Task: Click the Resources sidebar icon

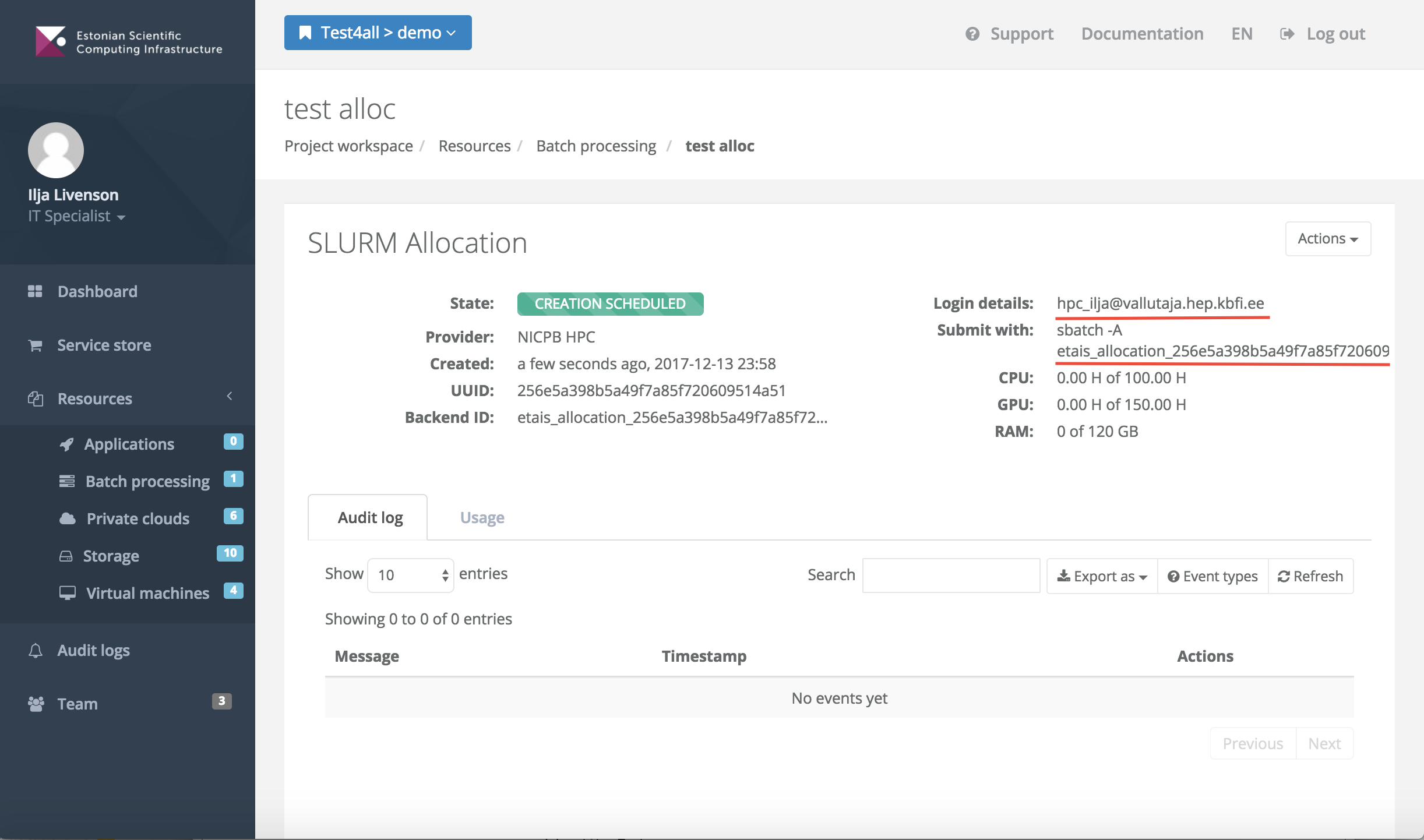Action: point(36,399)
